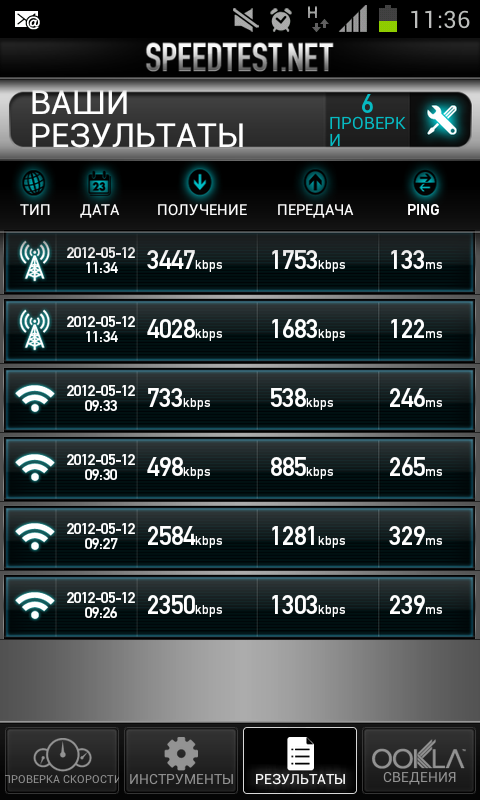Tap the mail notification icon in status bar

pos(27,20)
